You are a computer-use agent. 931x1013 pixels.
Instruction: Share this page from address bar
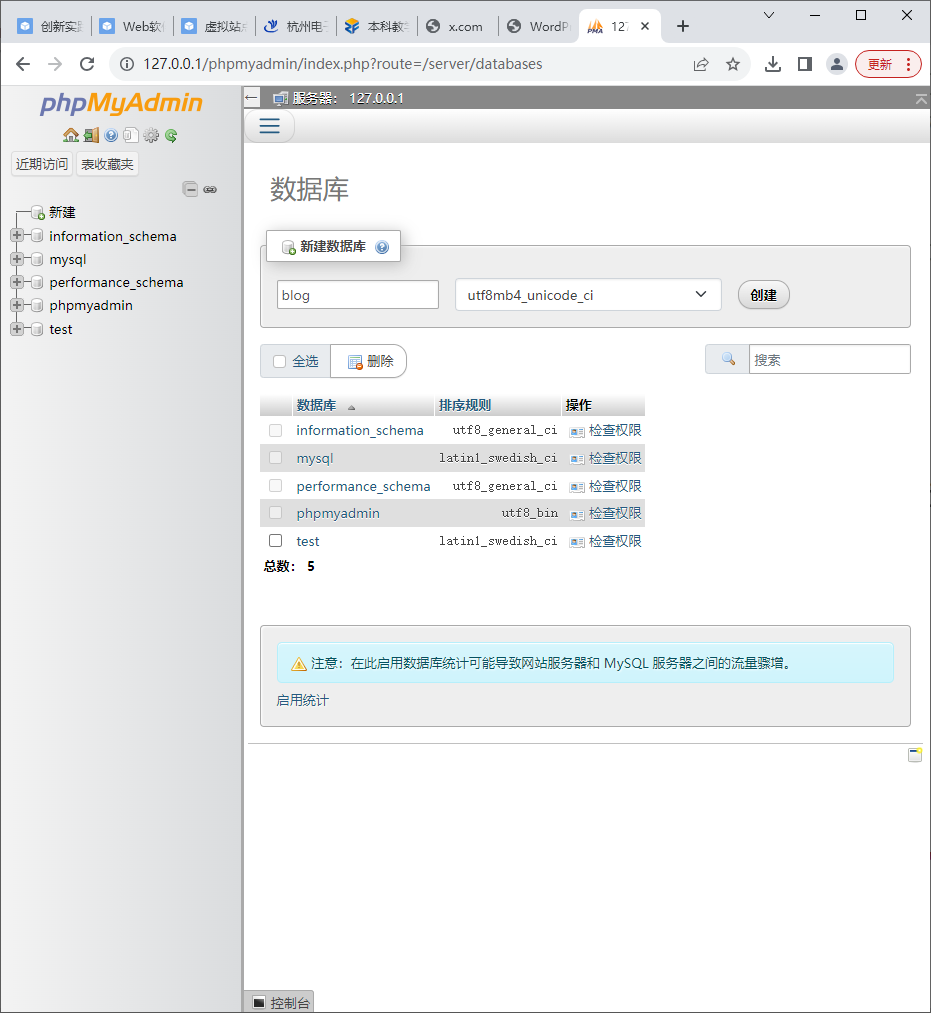(701, 64)
